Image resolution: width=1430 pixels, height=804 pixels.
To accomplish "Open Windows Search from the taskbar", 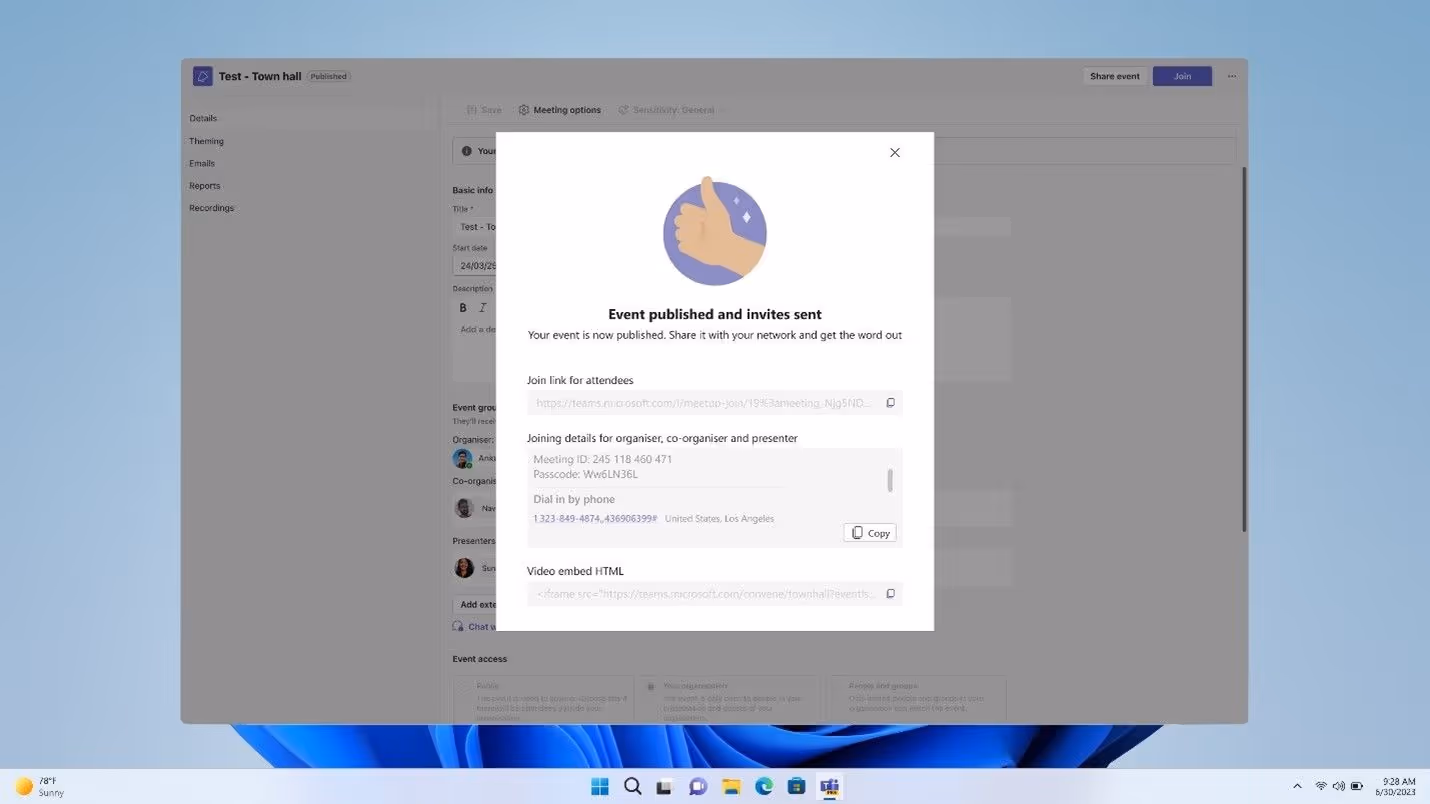I will [632, 786].
